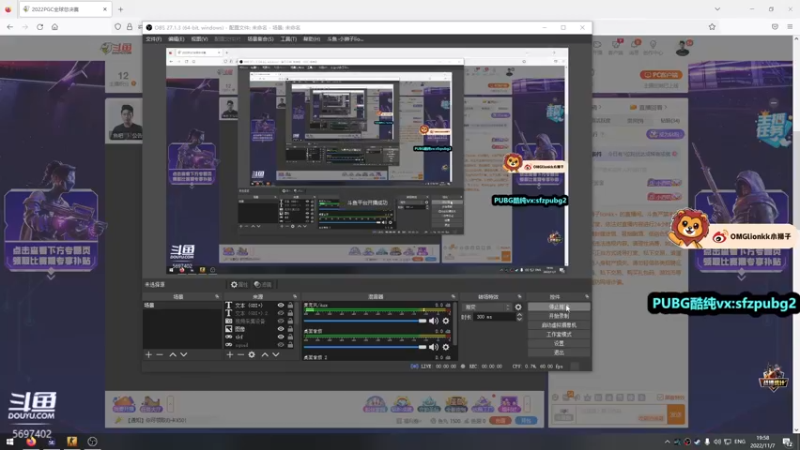Open the browser hamburger menu
Screen dimensions: 800x450
(790, 27)
